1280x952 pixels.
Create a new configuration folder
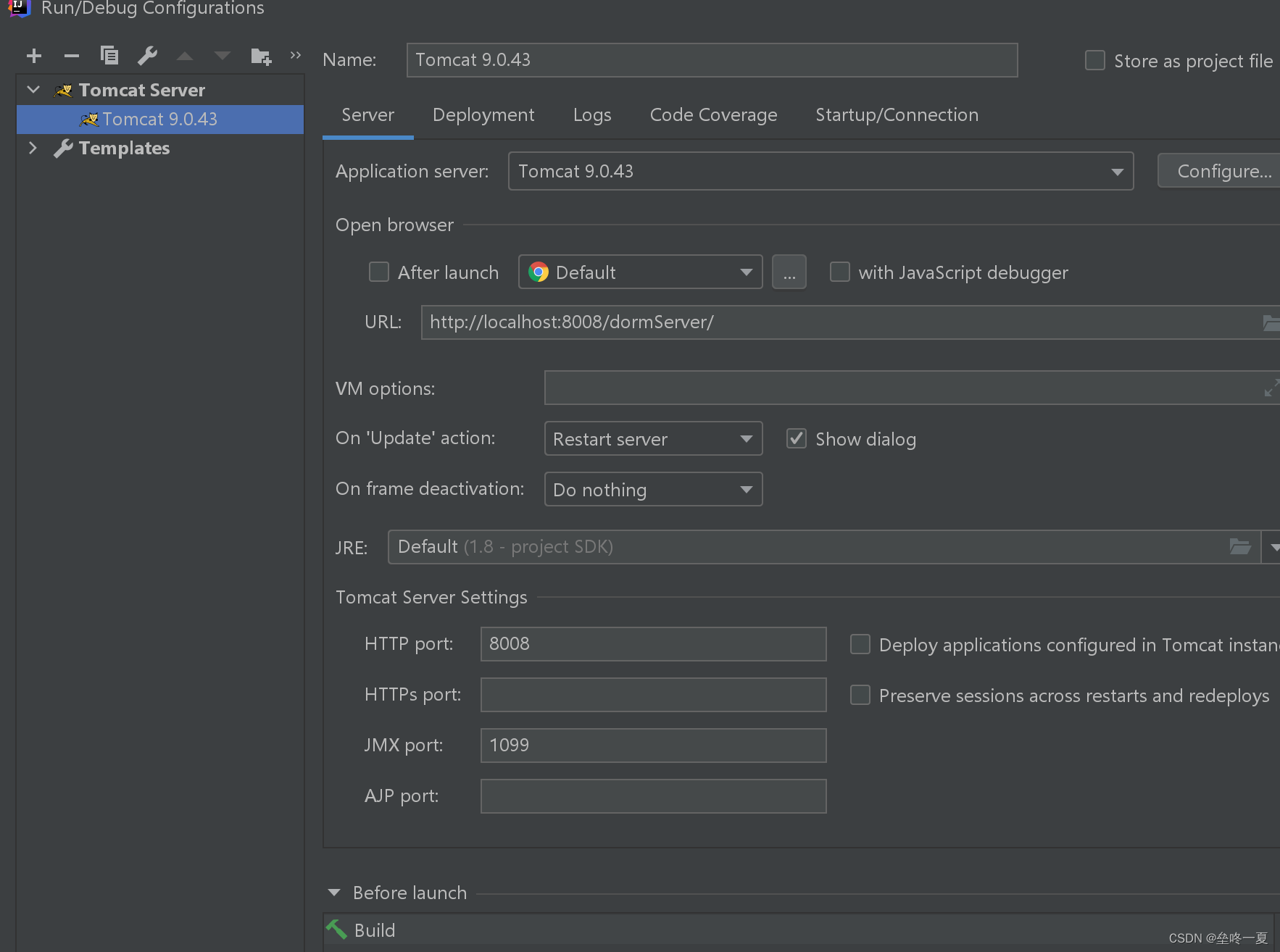[x=261, y=56]
